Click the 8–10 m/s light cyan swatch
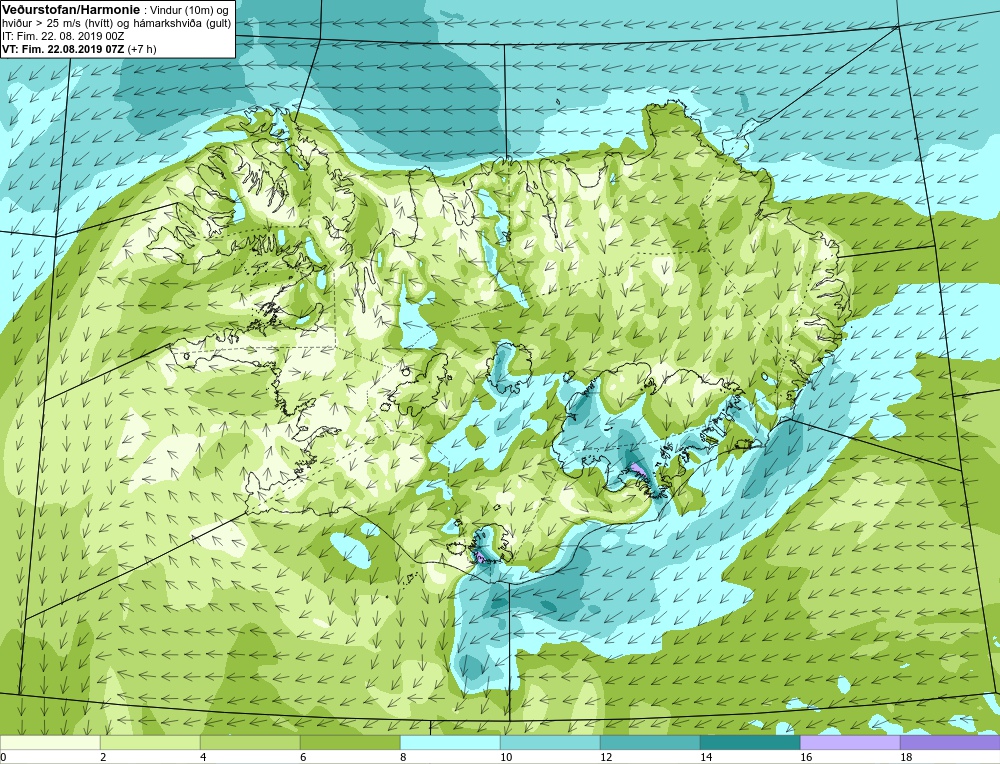Screen dimensions: 1000x764 [x=450, y=743]
